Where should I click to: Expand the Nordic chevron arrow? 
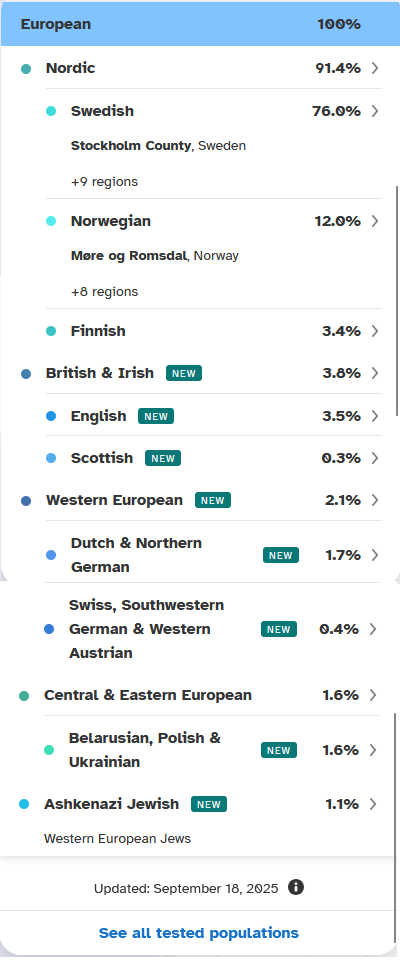375,68
